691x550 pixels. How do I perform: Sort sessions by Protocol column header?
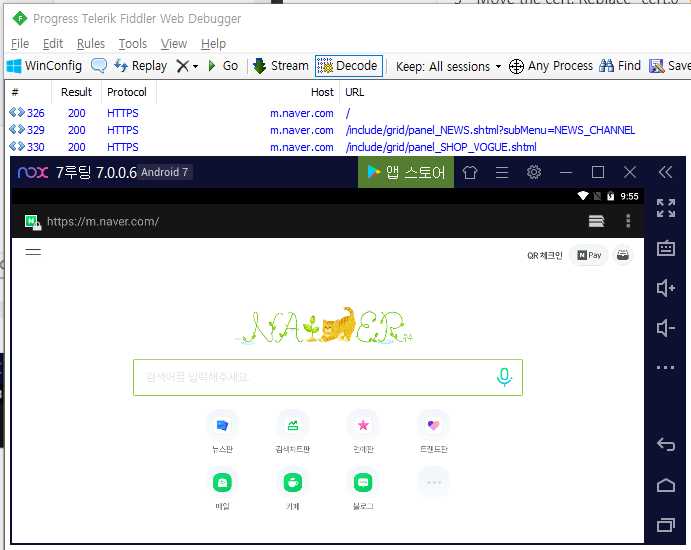point(127,92)
